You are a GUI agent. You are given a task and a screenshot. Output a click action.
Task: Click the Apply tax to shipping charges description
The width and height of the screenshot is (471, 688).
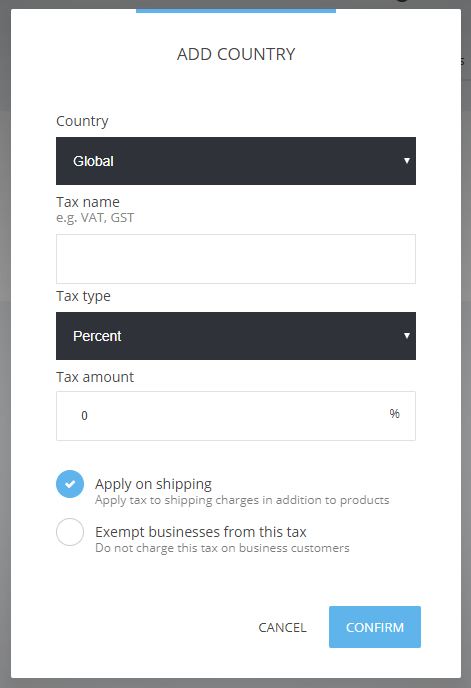242,500
